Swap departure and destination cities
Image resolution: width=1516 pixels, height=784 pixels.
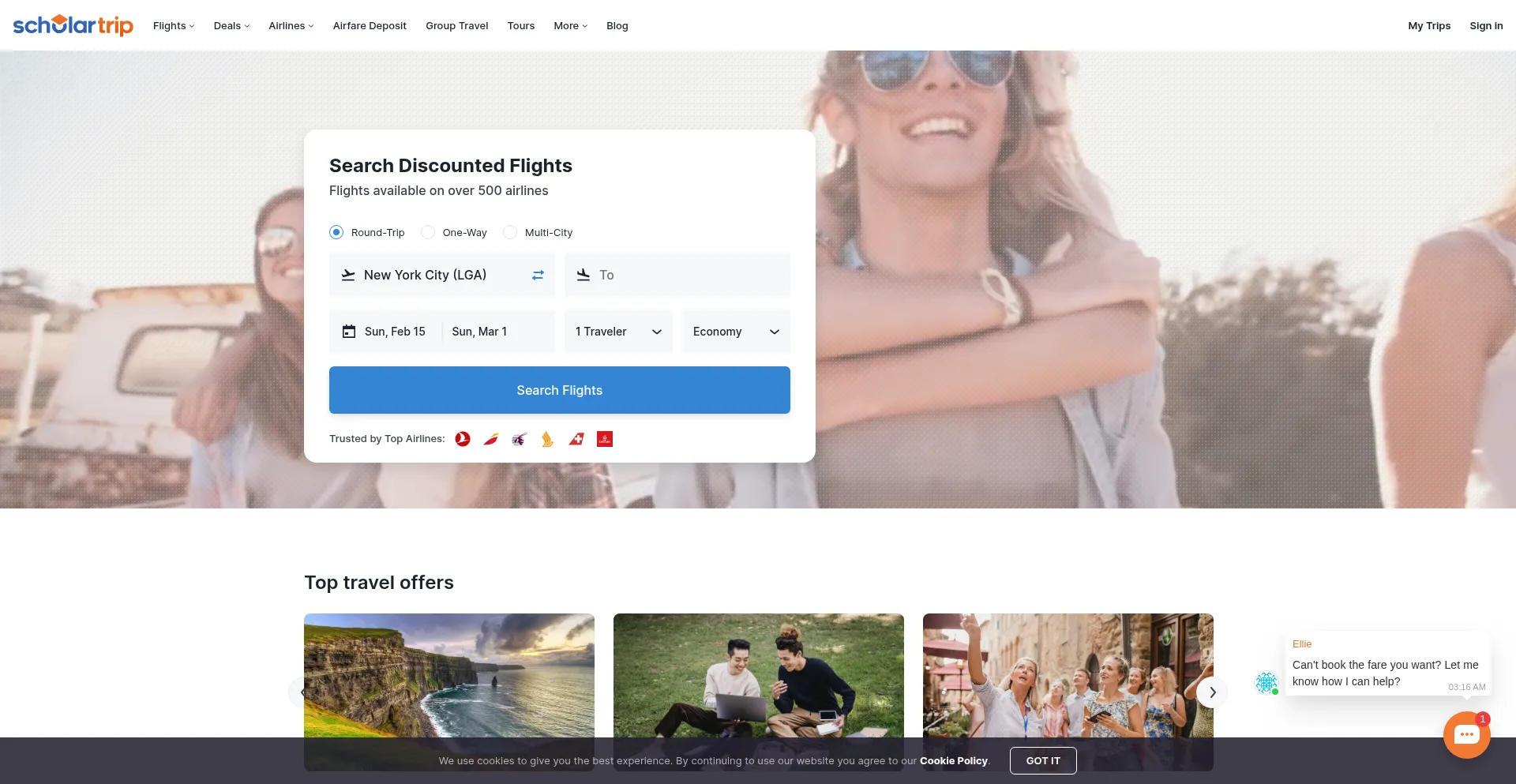(538, 275)
